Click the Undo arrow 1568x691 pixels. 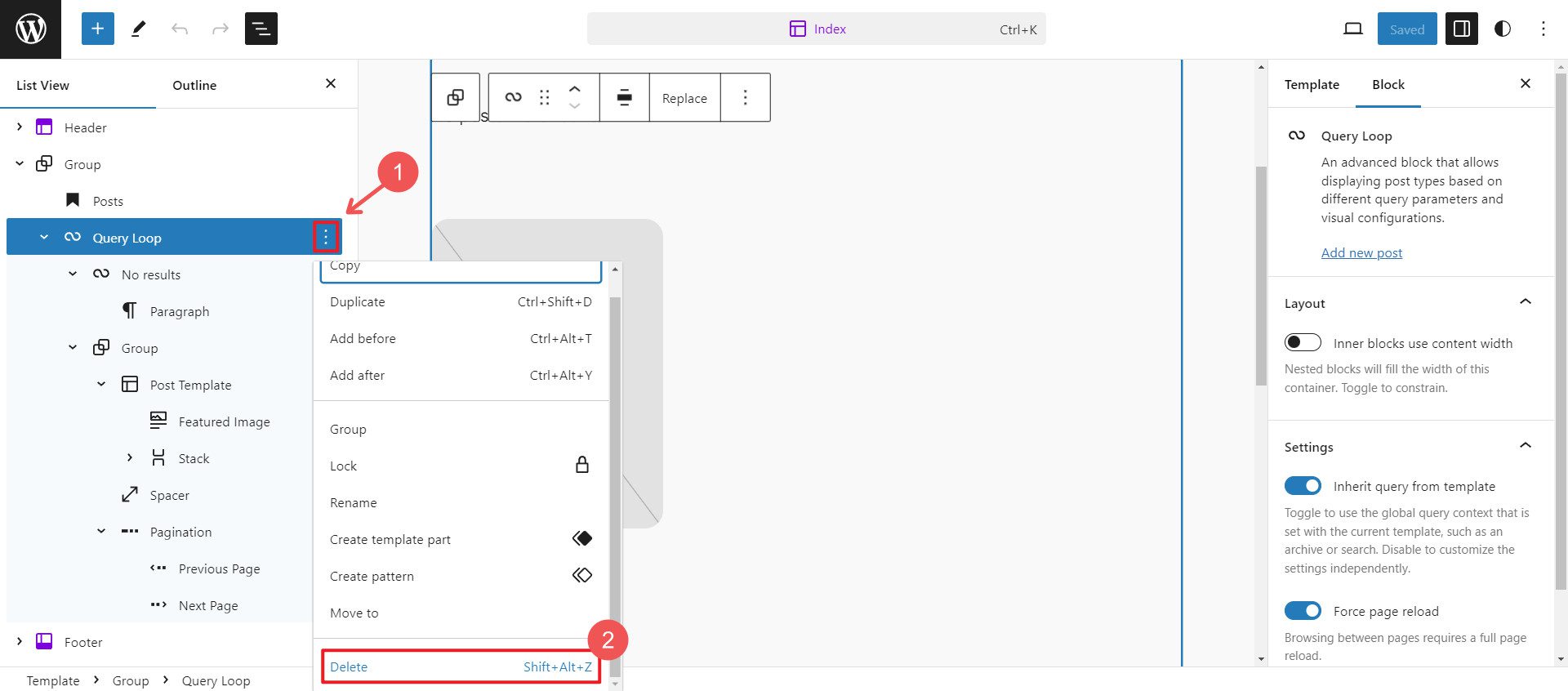pyautogui.click(x=180, y=29)
